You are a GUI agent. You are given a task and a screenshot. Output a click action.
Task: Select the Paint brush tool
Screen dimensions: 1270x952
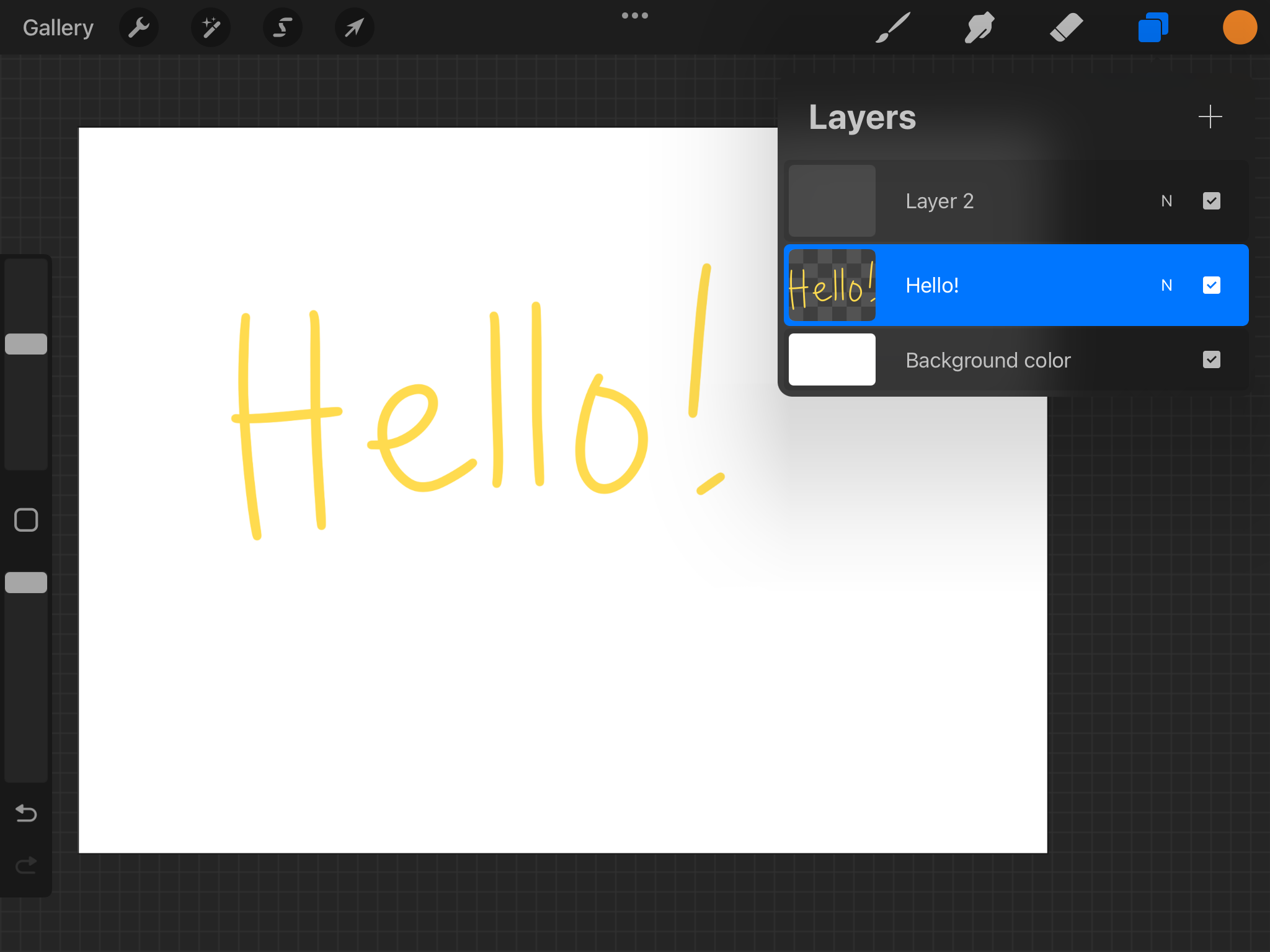pos(893,27)
